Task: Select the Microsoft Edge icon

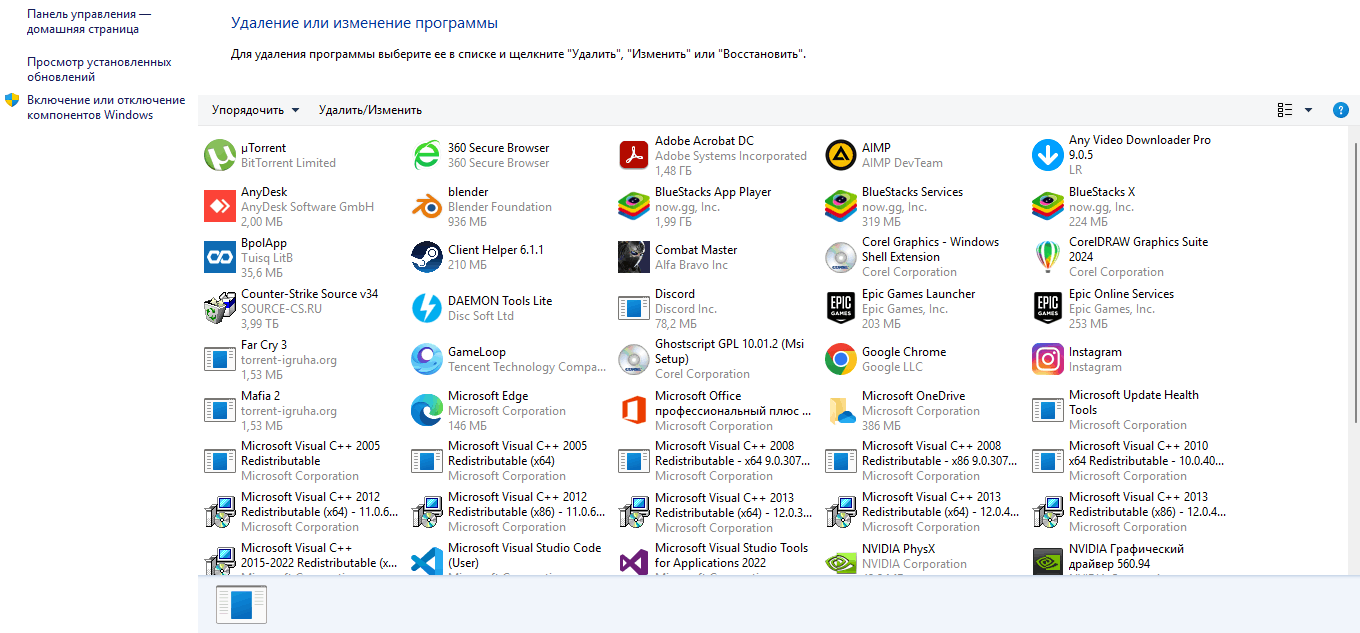Action: click(427, 410)
